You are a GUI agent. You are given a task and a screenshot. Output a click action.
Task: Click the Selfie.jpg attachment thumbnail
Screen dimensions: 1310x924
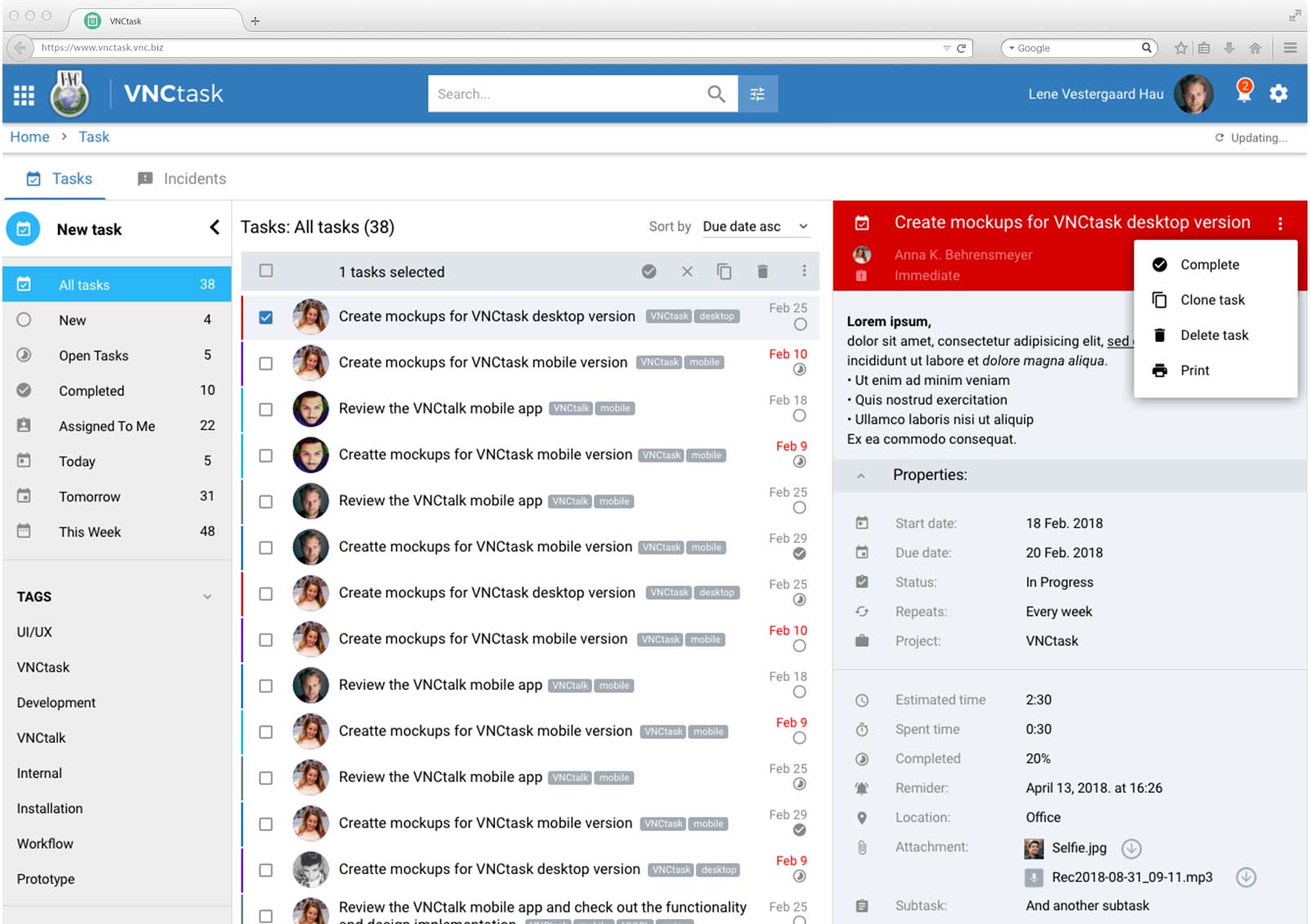1033,848
